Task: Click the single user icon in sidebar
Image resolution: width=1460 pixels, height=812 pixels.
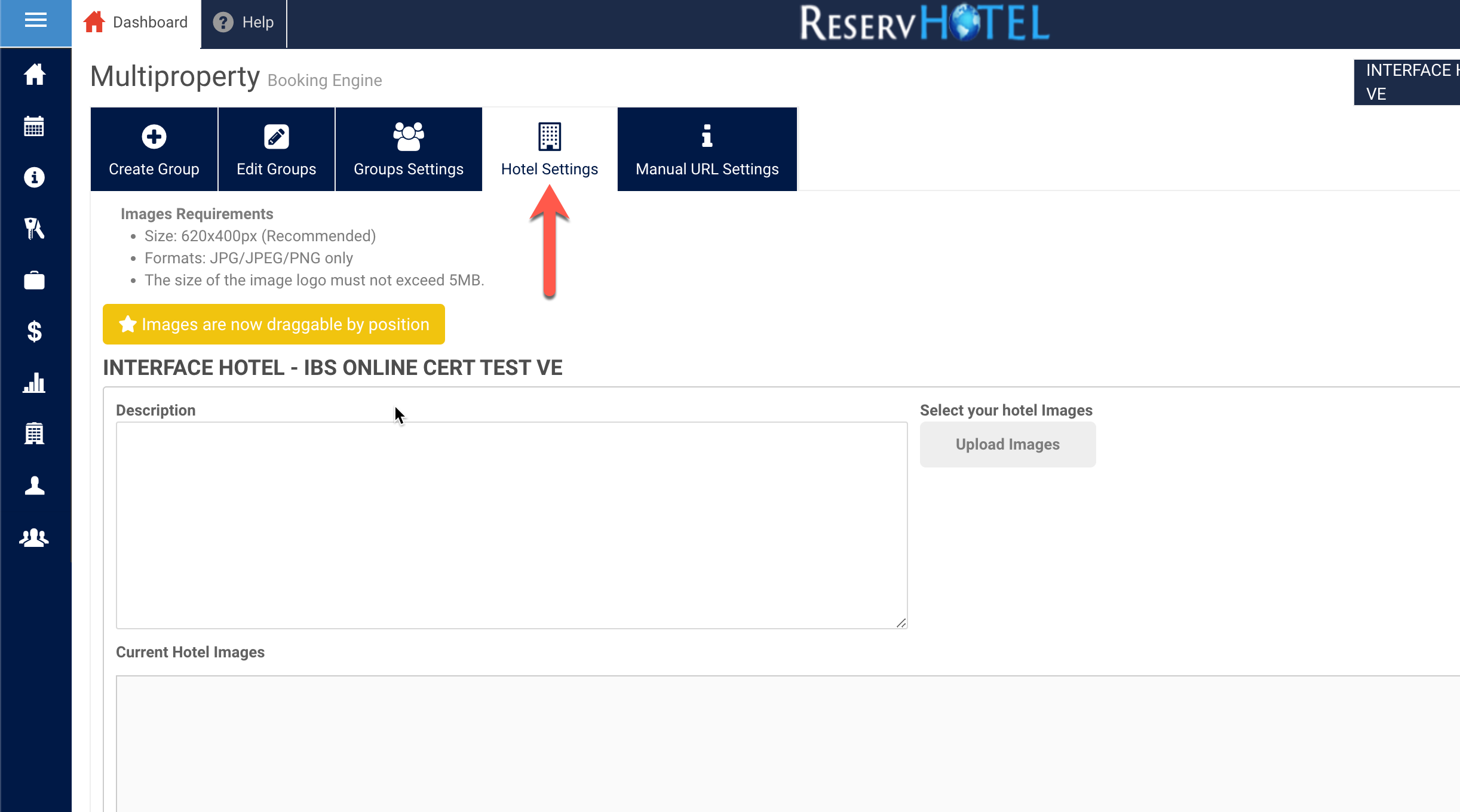Action: 34,485
